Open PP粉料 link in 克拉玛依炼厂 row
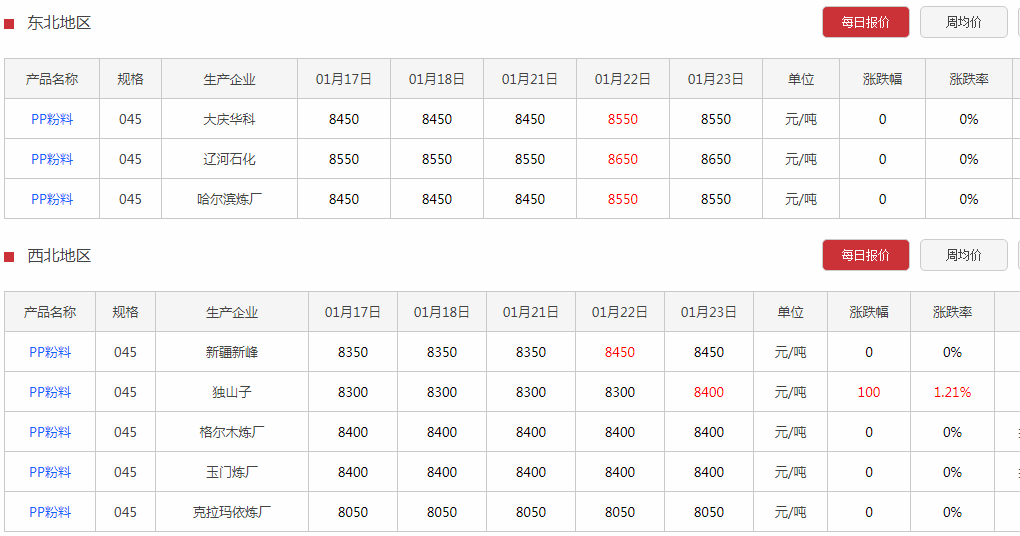The width and height of the screenshot is (1020, 536). coord(50,512)
